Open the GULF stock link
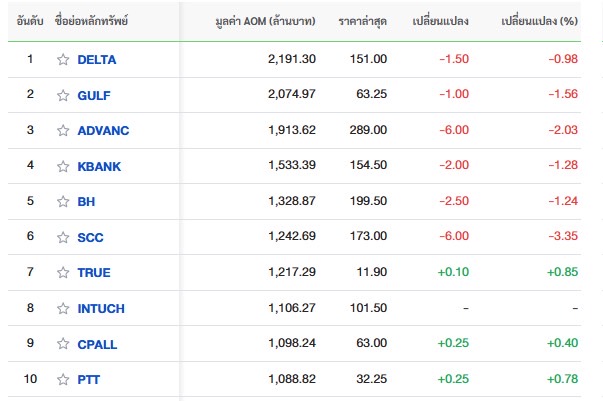This screenshot has height=401, width=603. tap(94, 95)
